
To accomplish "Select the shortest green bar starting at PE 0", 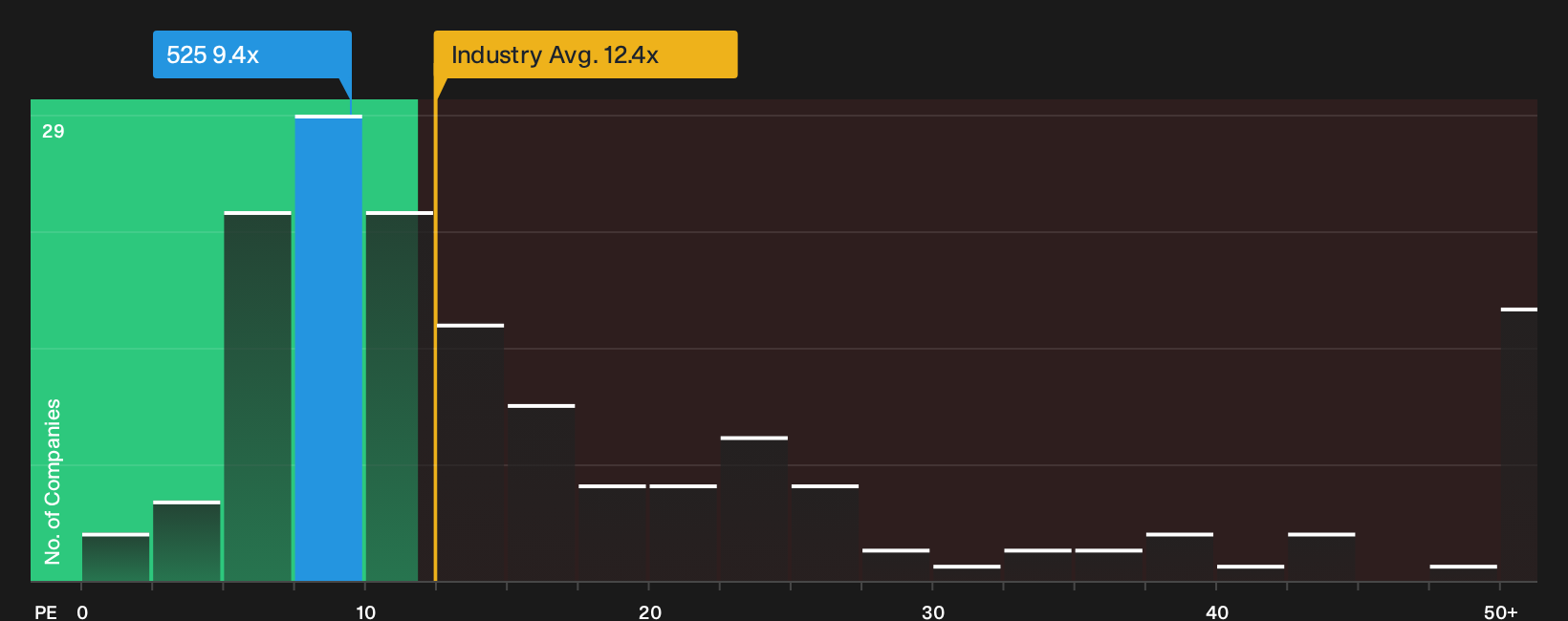I will 116,558.
